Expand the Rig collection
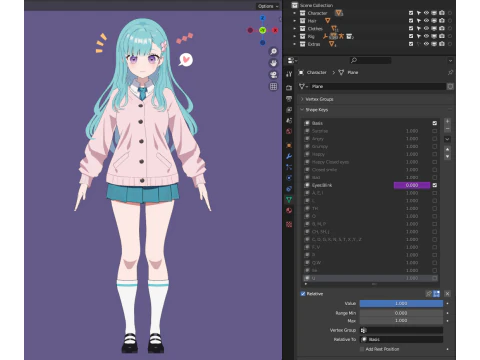The image size is (480, 360). tap(294, 36)
